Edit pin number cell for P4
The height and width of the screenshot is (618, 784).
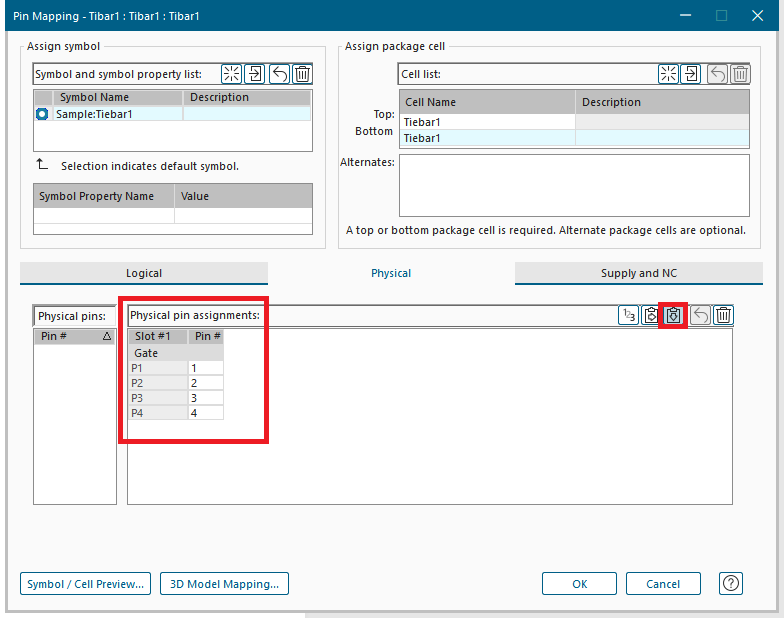(x=206, y=413)
